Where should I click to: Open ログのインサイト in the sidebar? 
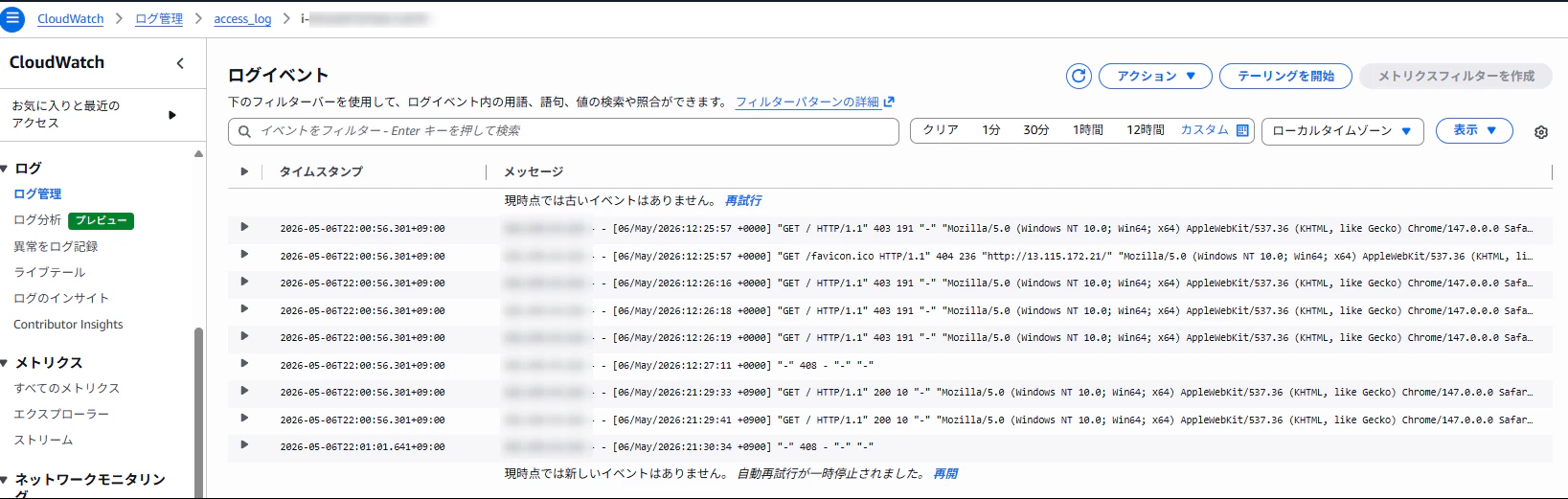click(x=61, y=298)
